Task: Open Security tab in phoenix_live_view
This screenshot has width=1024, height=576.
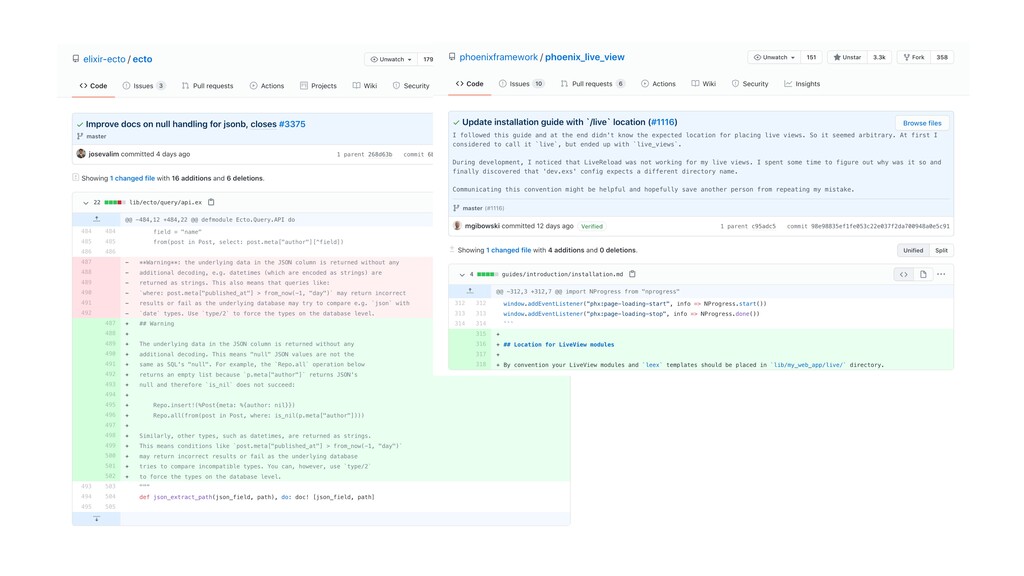Action: [x=750, y=84]
